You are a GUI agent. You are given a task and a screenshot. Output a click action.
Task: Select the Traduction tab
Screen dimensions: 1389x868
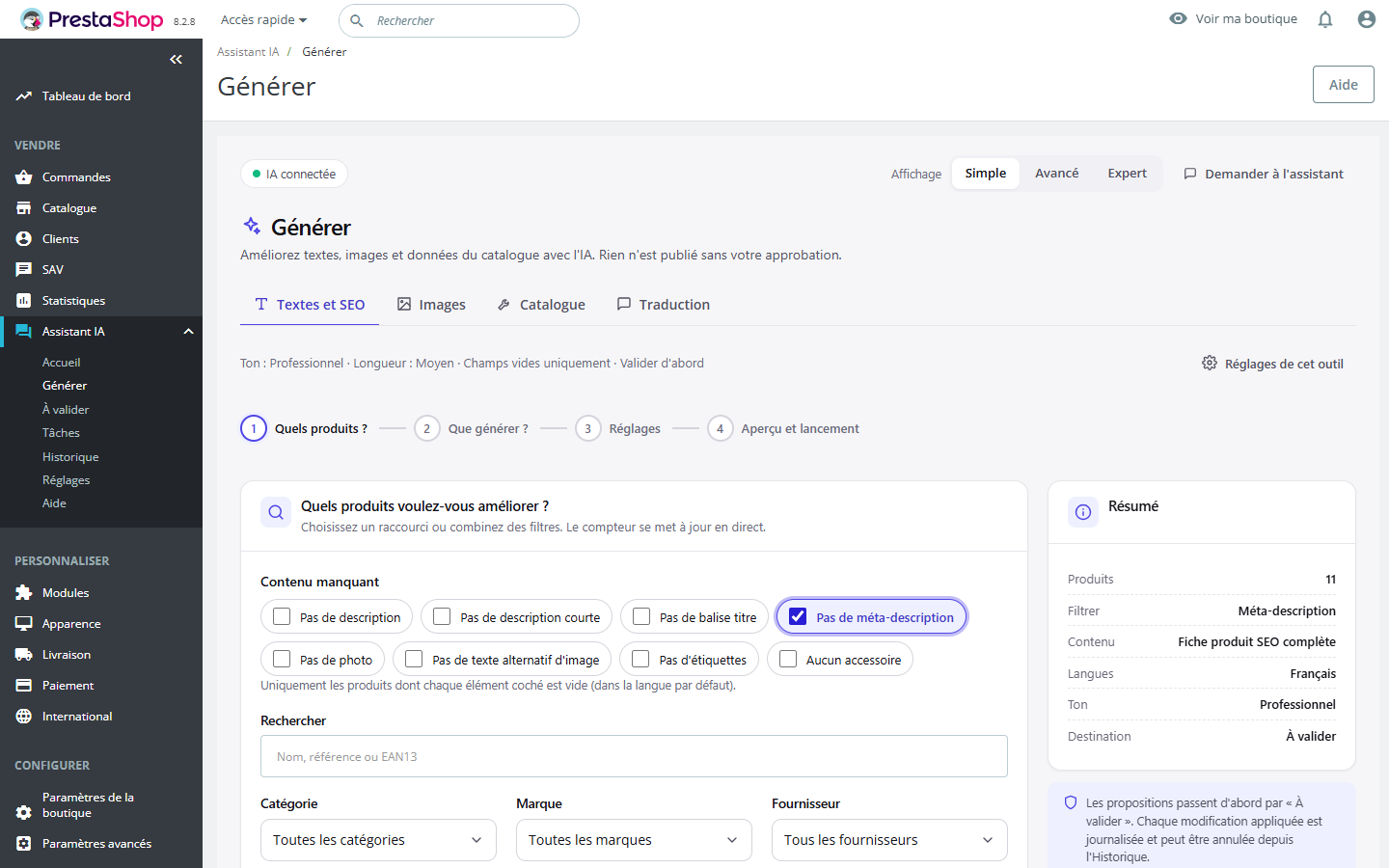pyautogui.click(x=664, y=305)
